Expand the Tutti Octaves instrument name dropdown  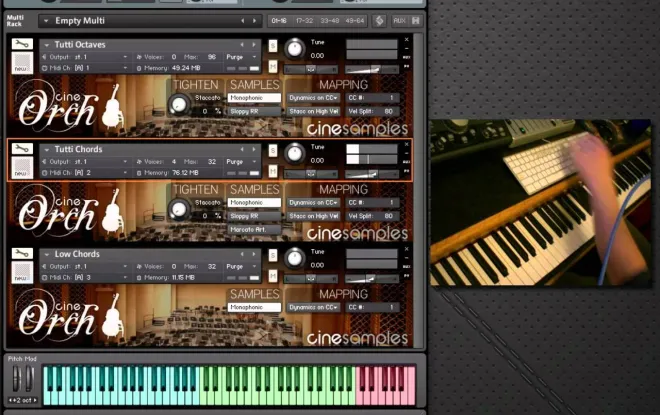pos(47,45)
